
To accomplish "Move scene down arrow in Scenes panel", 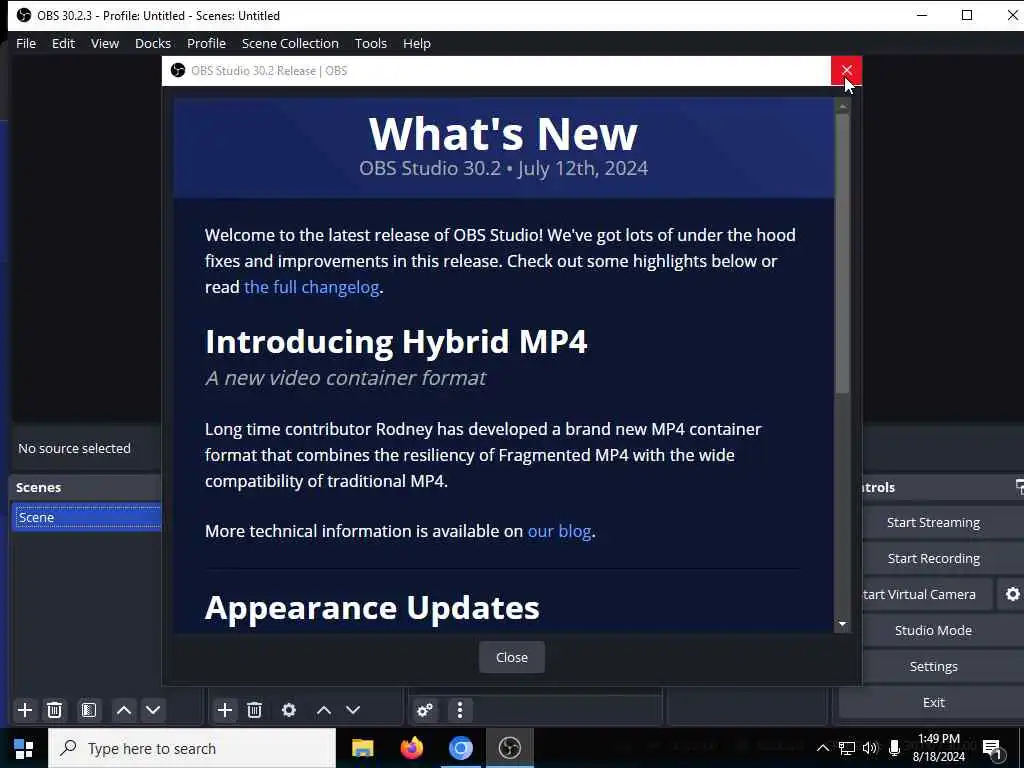I will click(x=153, y=710).
